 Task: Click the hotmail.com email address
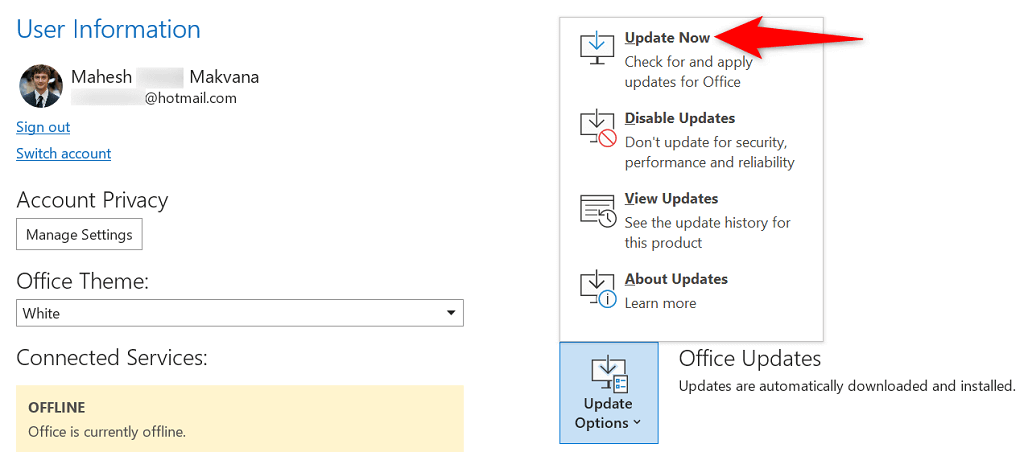click(190, 98)
